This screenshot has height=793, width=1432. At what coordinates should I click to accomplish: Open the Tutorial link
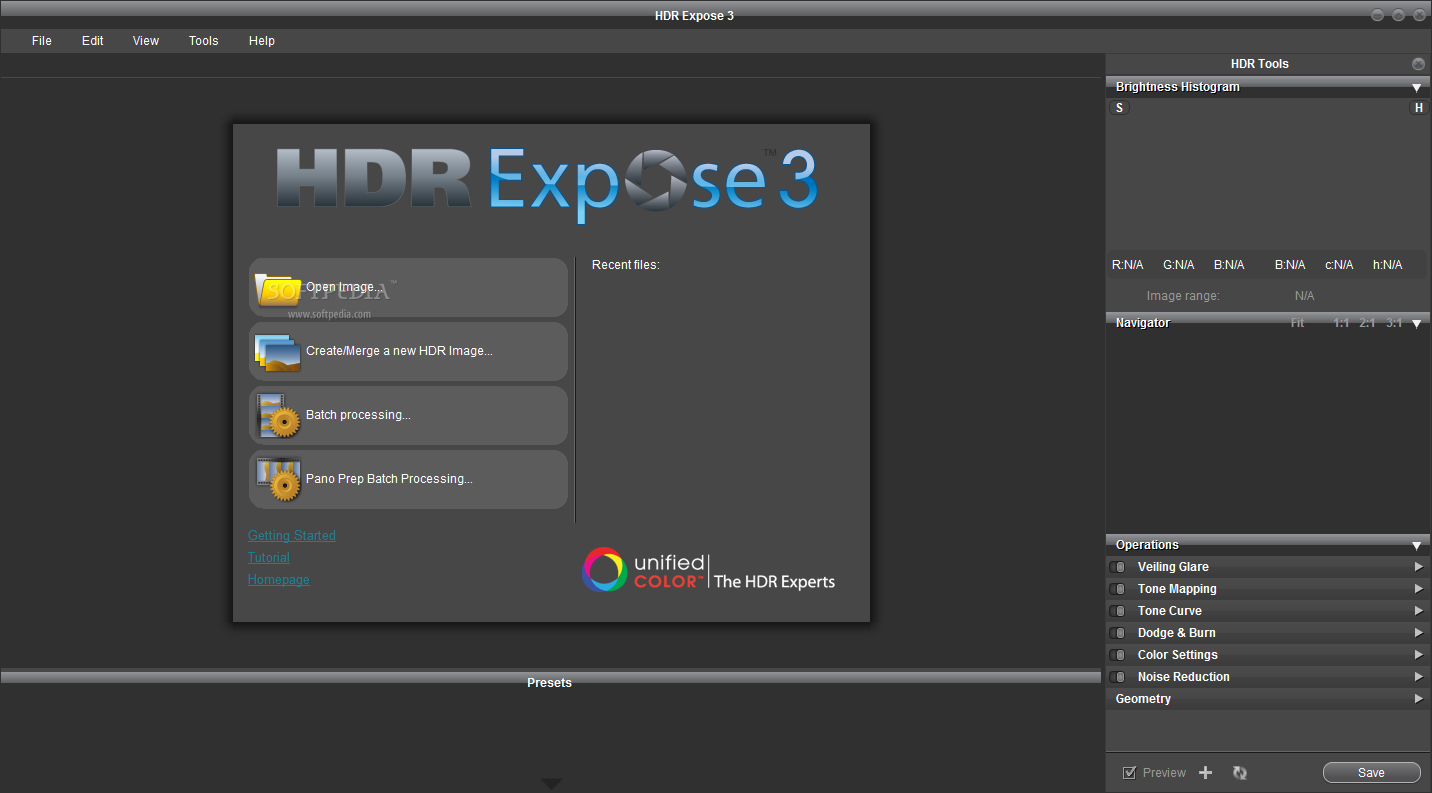point(269,558)
